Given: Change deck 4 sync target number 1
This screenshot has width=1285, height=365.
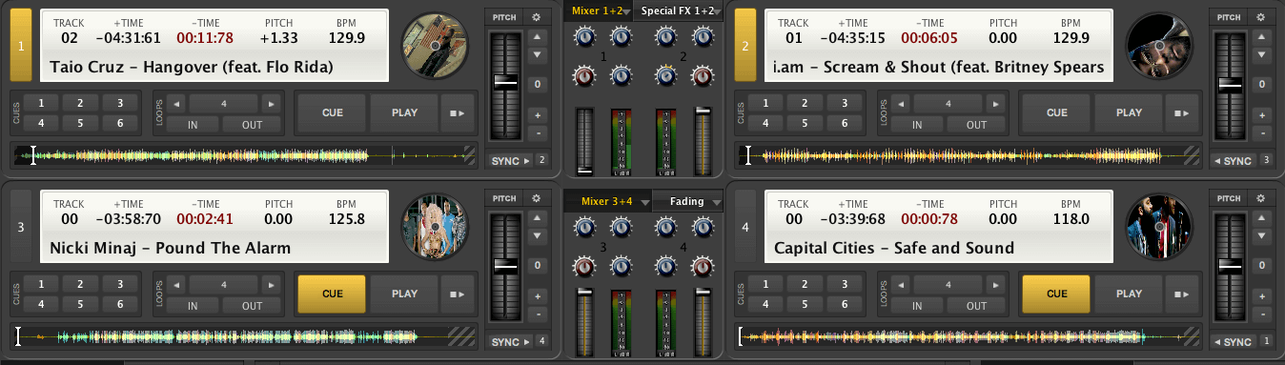Looking at the screenshot, I should point(1266,342).
